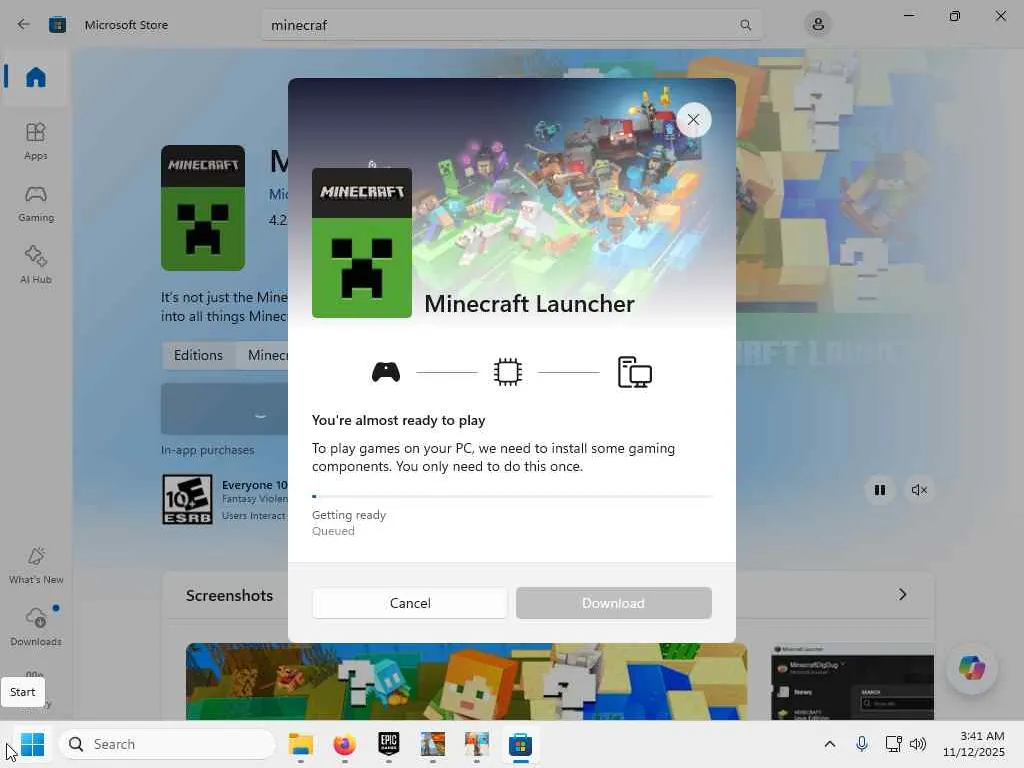Image resolution: width=1024 pixels, height=768 pixels.
Task: Open the first Minecraft screenshot thumbnail
Action: pyautogui.click(x=466, y=681)
